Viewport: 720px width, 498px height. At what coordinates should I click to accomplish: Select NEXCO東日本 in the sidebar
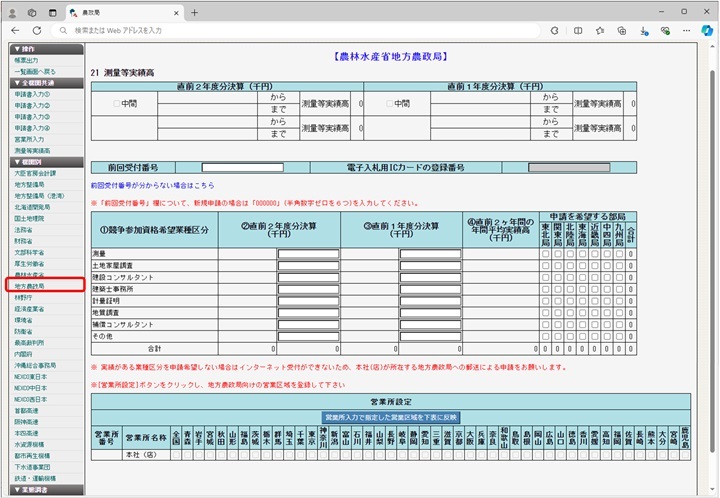(x=31, y=377)
